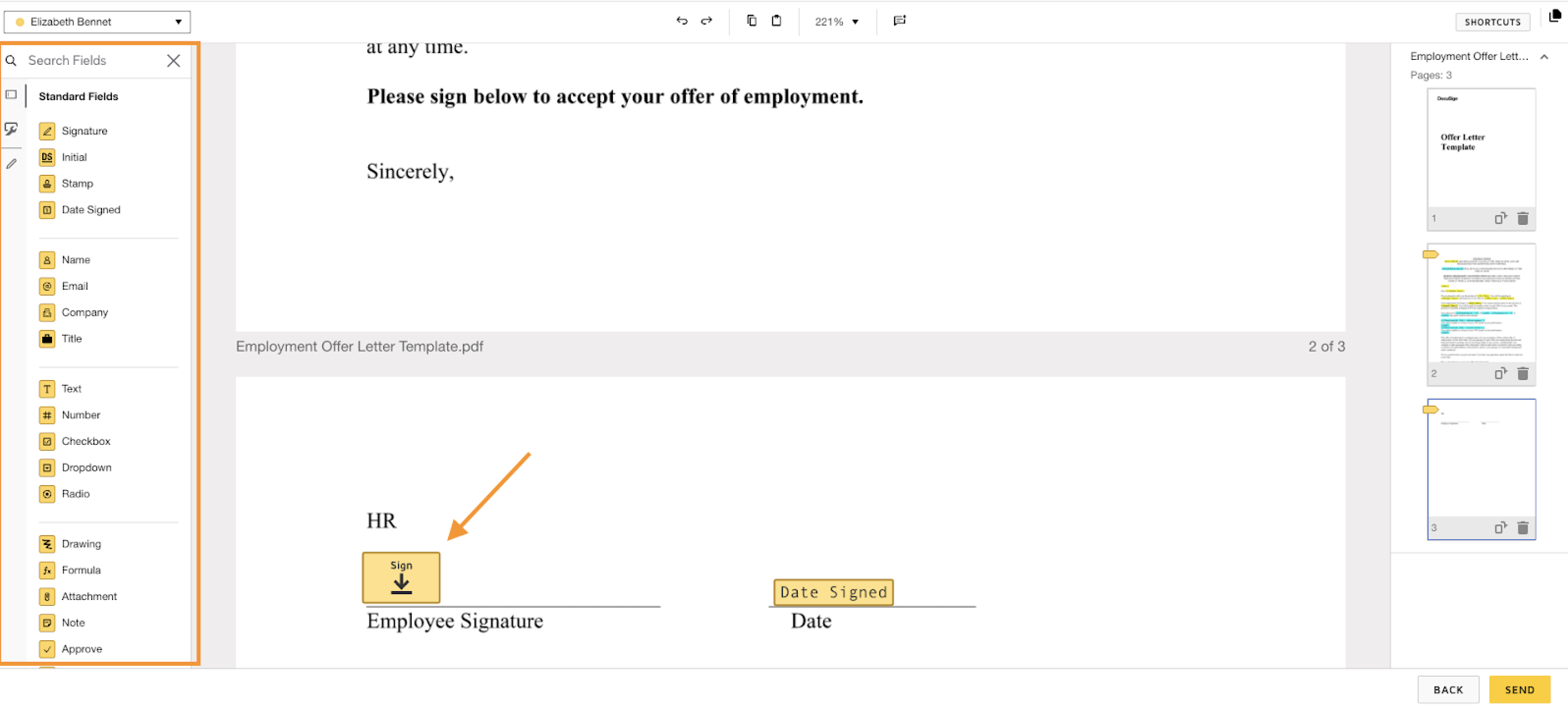Image resolution: width=1568 pixels, height=710 pixels.
Task: Click the redo arrow icon
Action: (706, 21)
